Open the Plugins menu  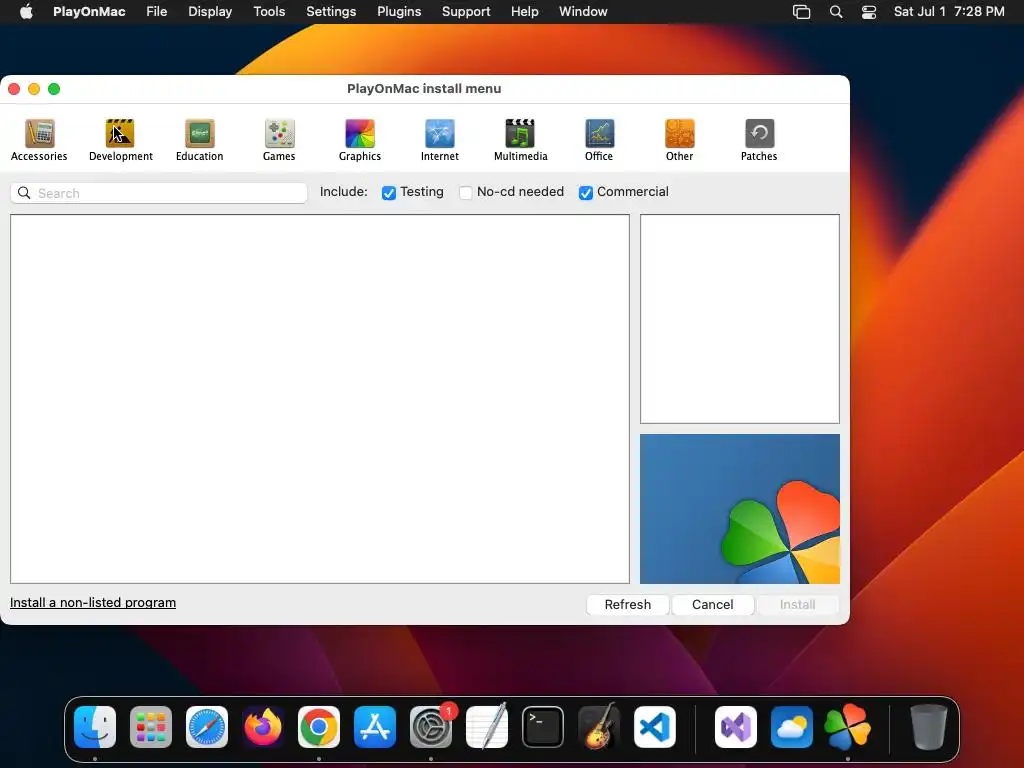click(x=399, y=12)
